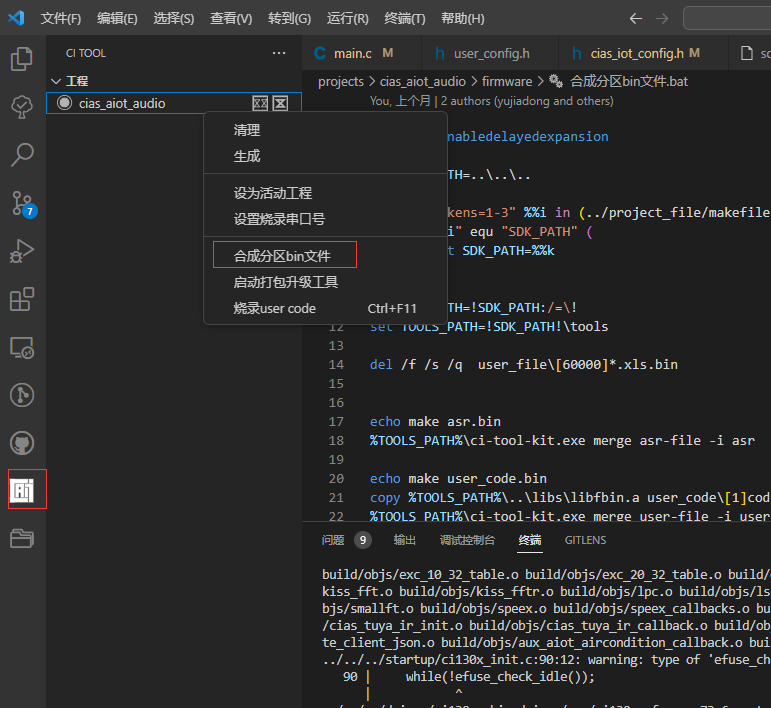Choose 生成 in context menu
771x708 pixels.
tap(325, 156)
